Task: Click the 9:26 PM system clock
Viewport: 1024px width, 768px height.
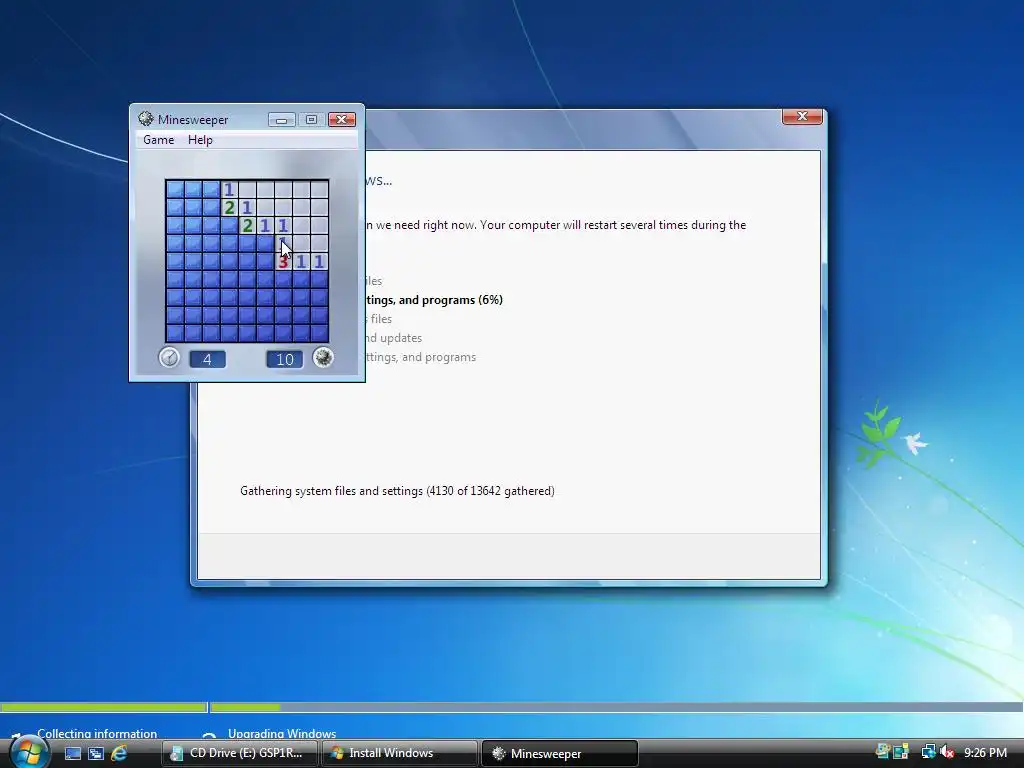Action: point(985,753)
